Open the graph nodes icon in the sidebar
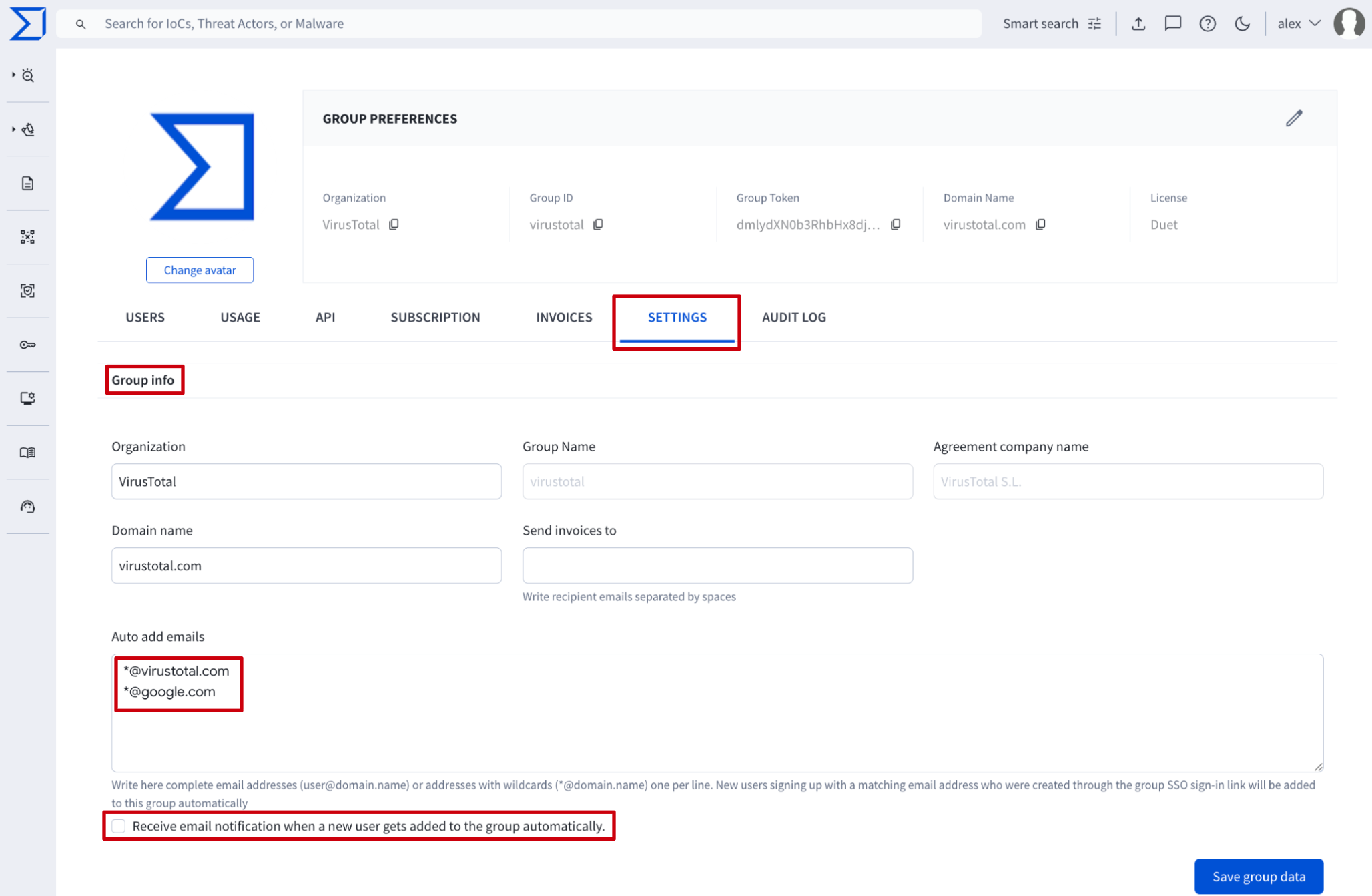 27,237
